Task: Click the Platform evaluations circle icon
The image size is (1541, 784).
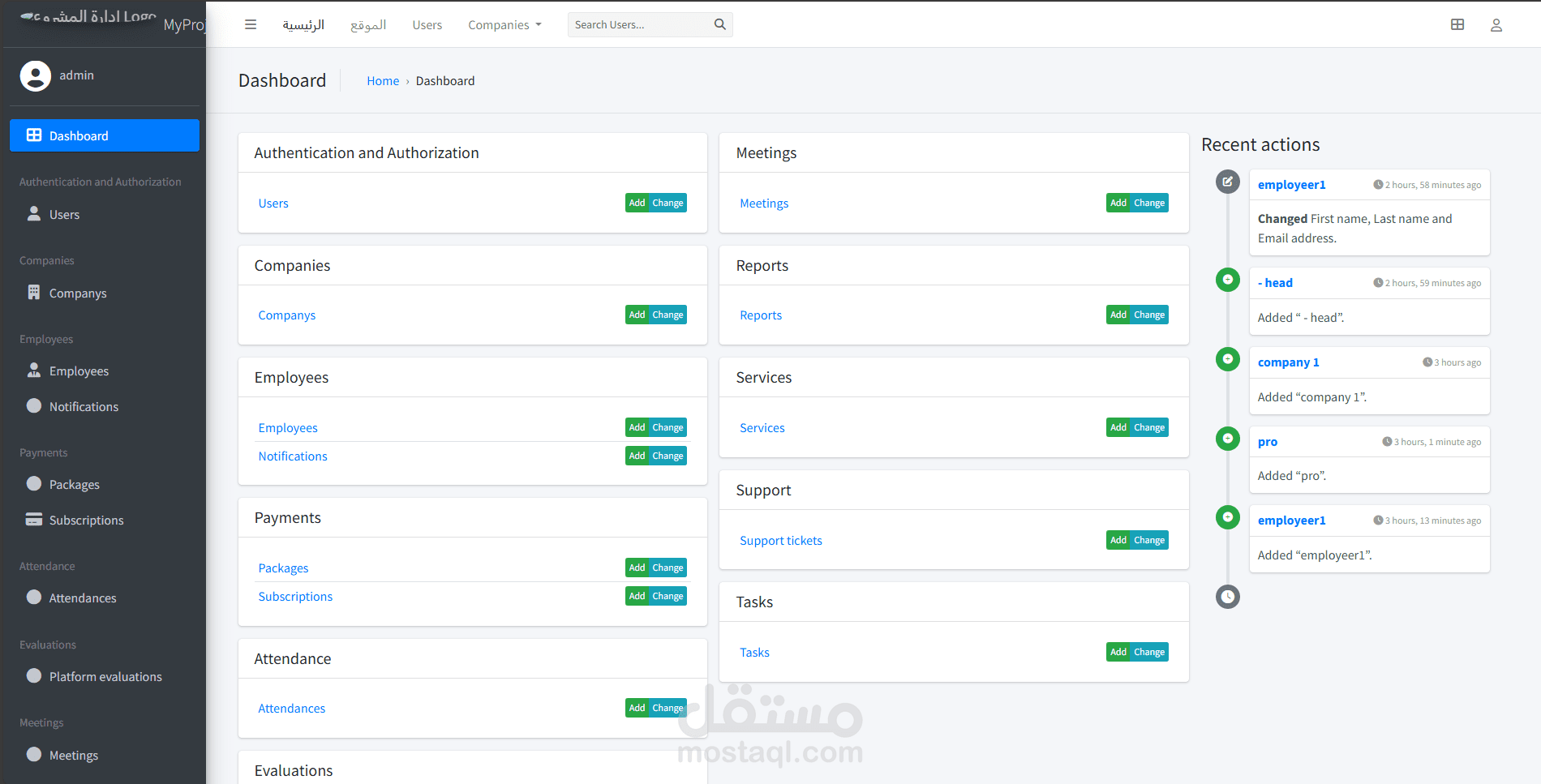Action: point(34,675)
